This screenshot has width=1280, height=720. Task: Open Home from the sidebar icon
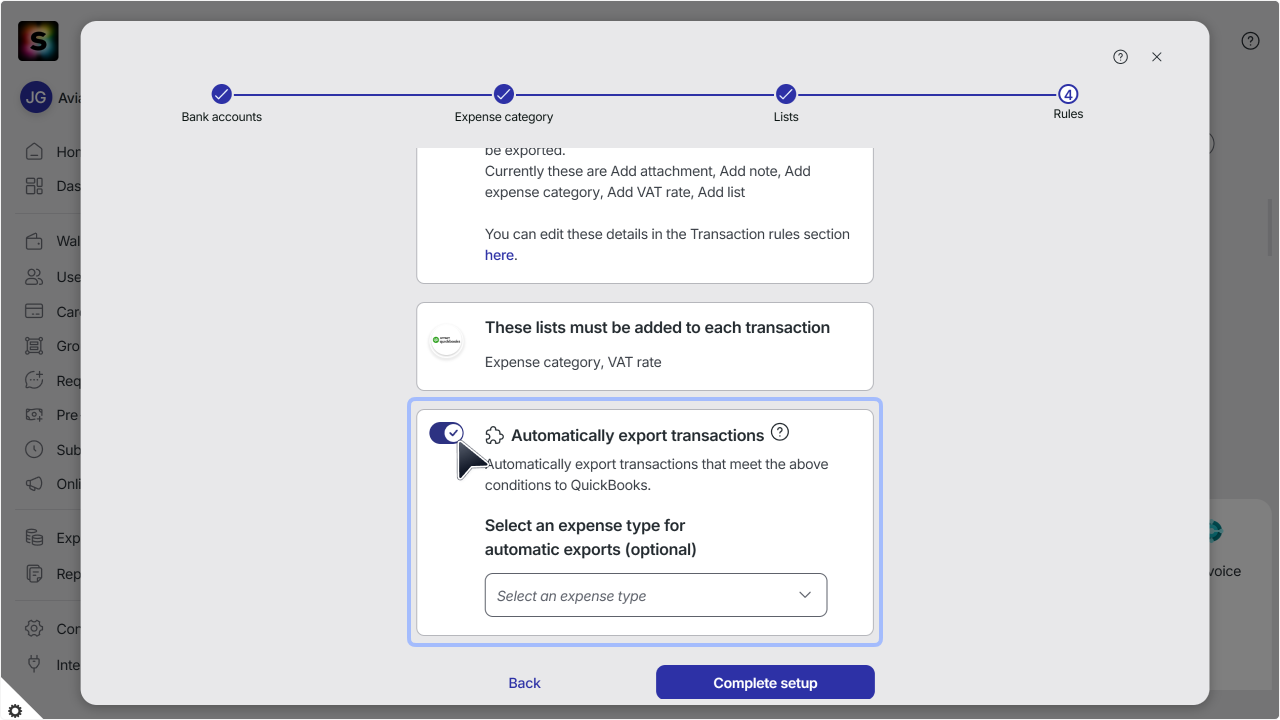(x=35, y=152)
